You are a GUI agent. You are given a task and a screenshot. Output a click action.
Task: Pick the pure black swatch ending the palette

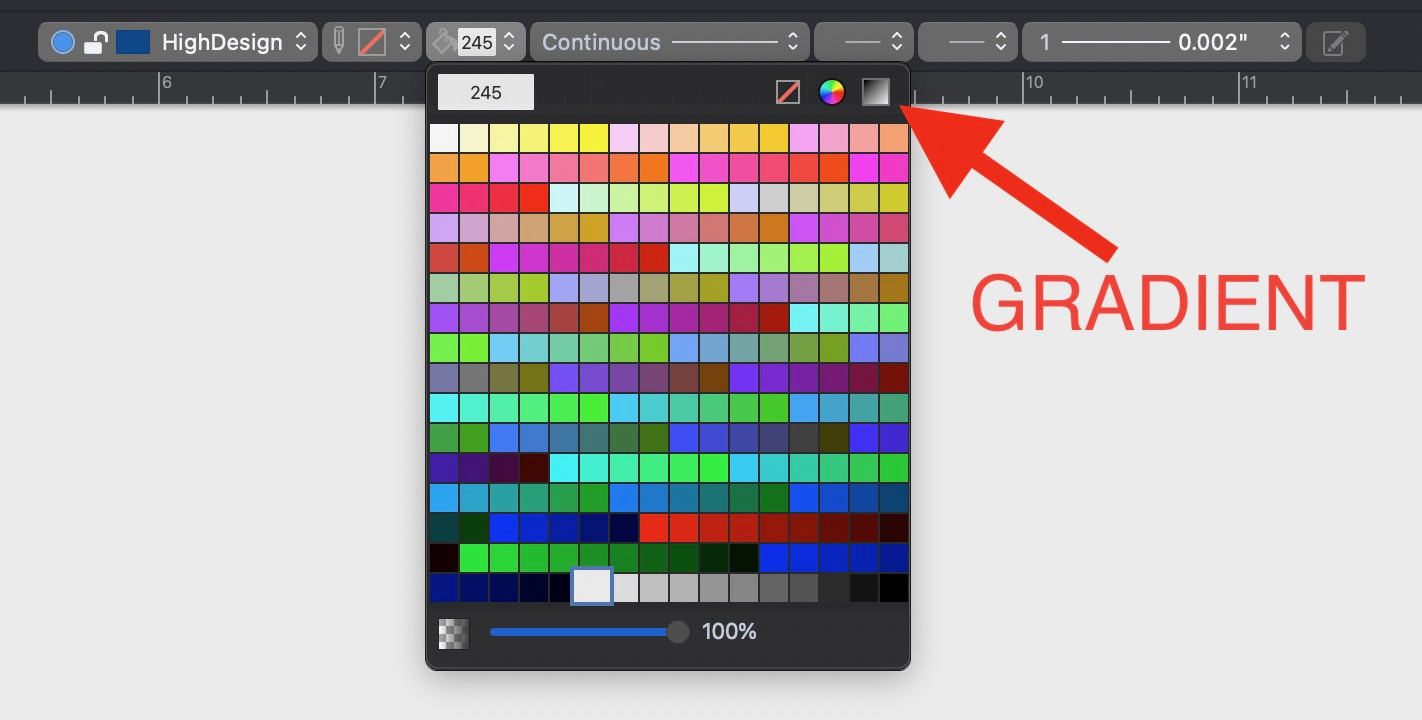894,588
